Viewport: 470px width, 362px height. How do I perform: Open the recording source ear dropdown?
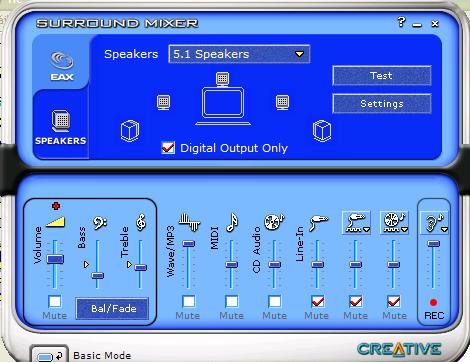434,222
